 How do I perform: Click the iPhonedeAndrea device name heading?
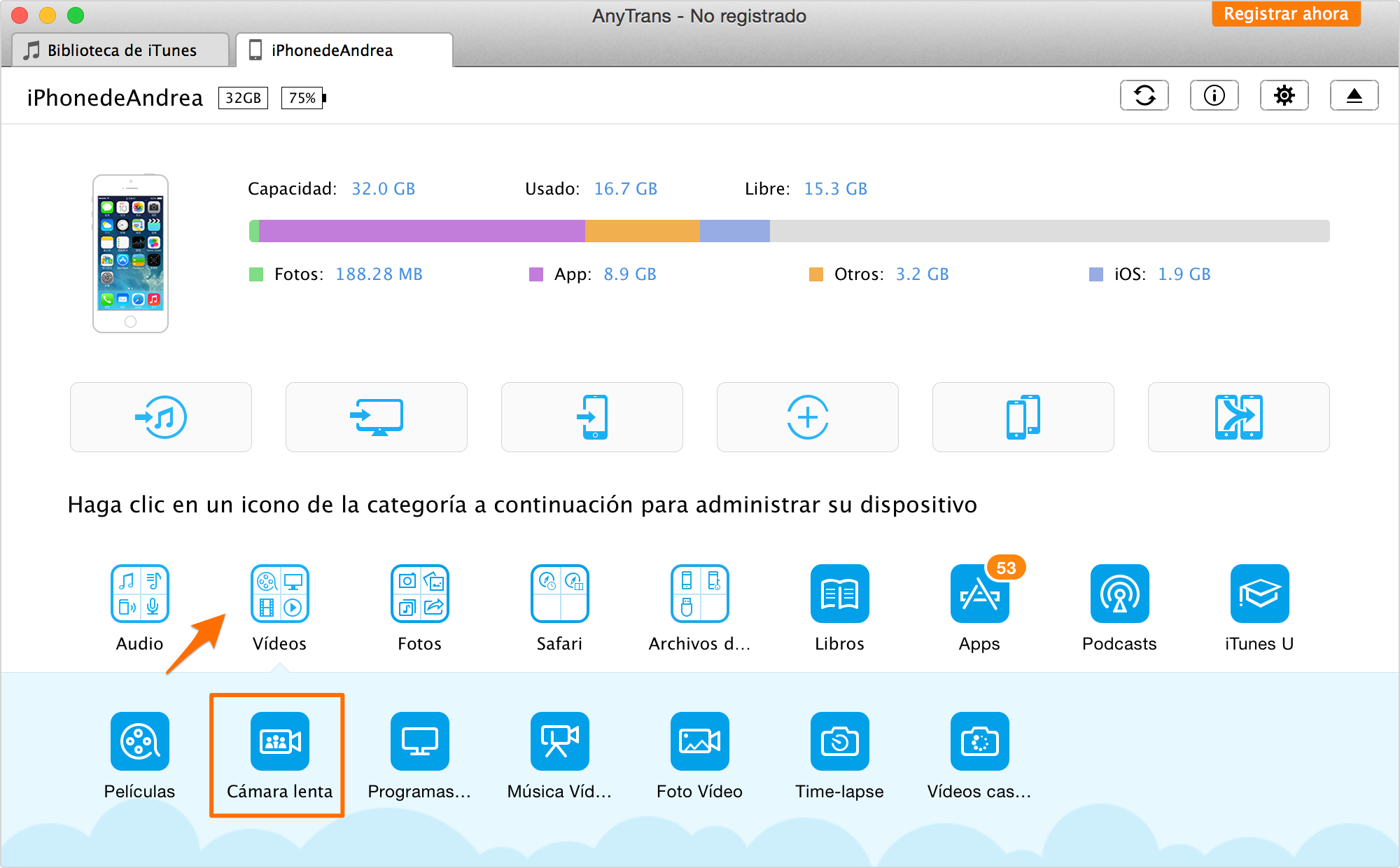[115, 98]
